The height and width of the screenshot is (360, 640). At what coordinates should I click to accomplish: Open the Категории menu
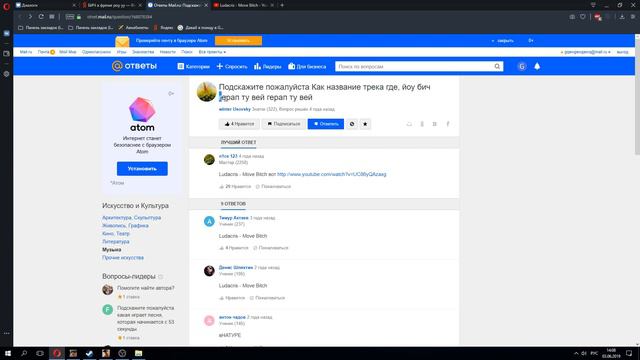coord(193,66)
